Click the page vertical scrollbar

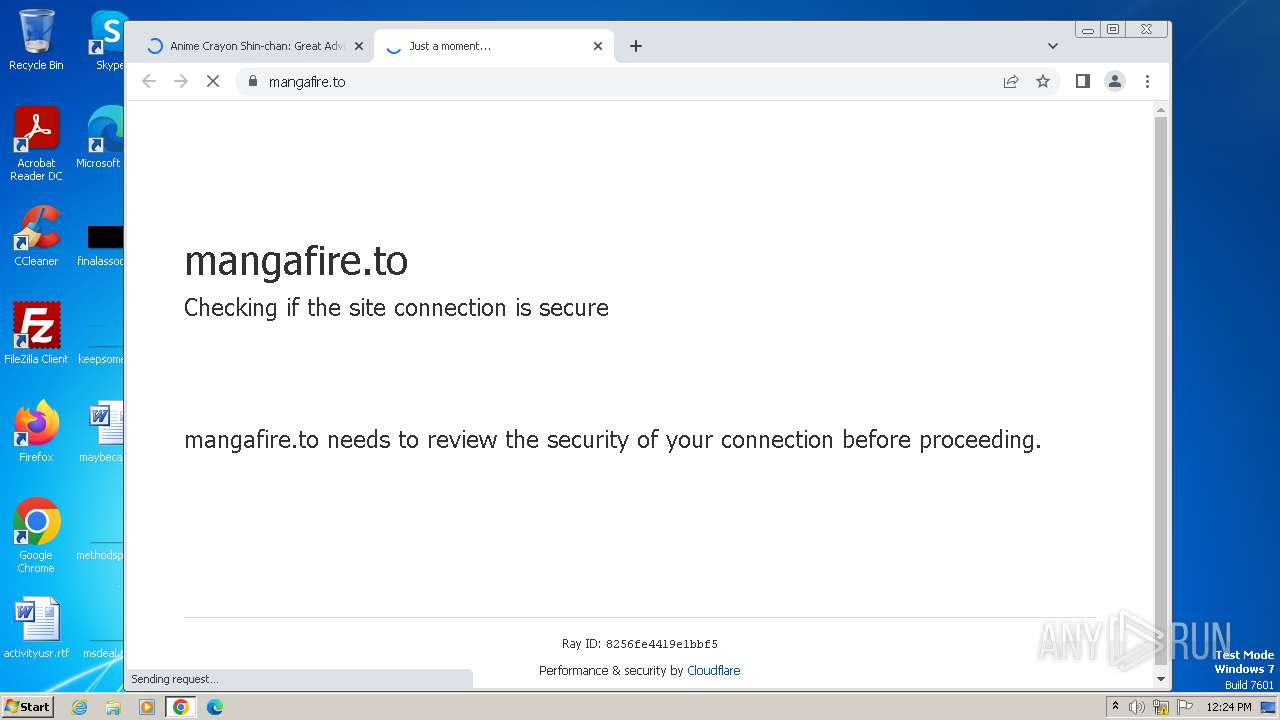[x=1161, y=390]
